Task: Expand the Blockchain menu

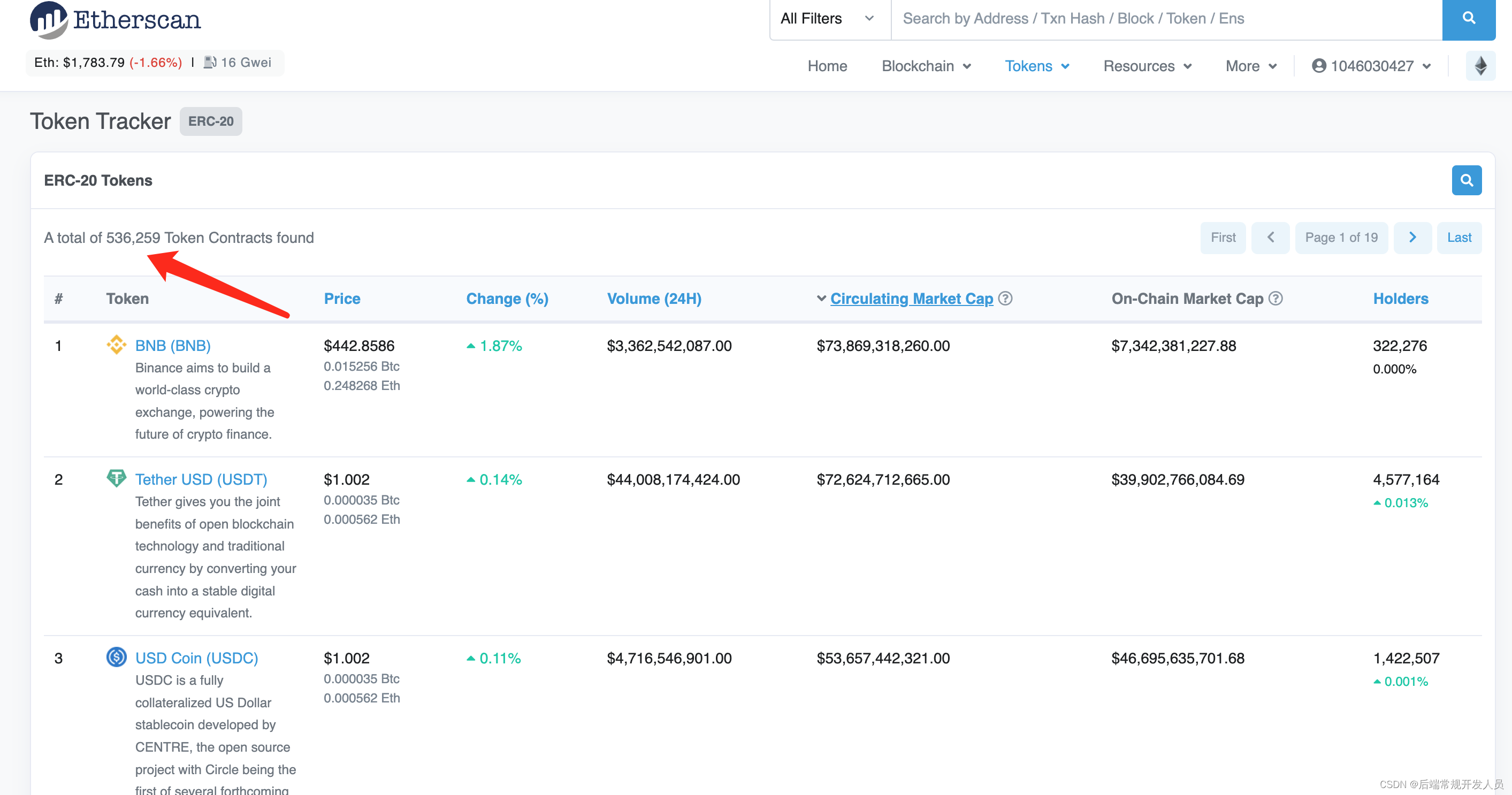Action: point(926,66)
